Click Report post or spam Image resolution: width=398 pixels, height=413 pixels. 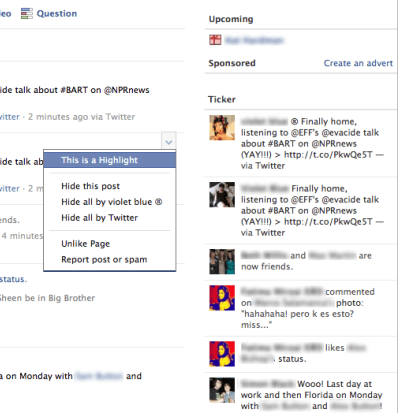pyautogui.click(x=104, y=259)
